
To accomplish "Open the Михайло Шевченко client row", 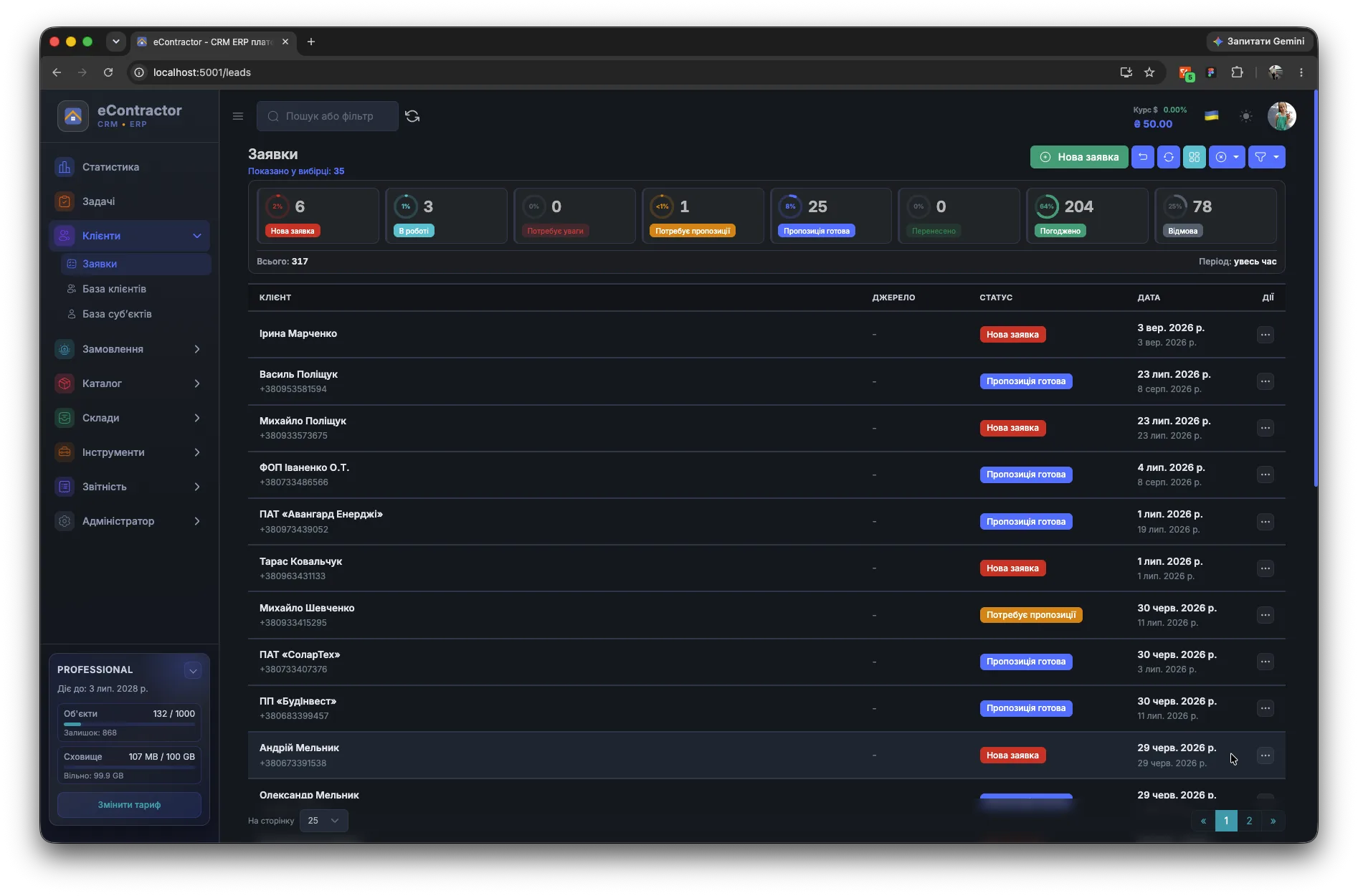I will [766, 615].
